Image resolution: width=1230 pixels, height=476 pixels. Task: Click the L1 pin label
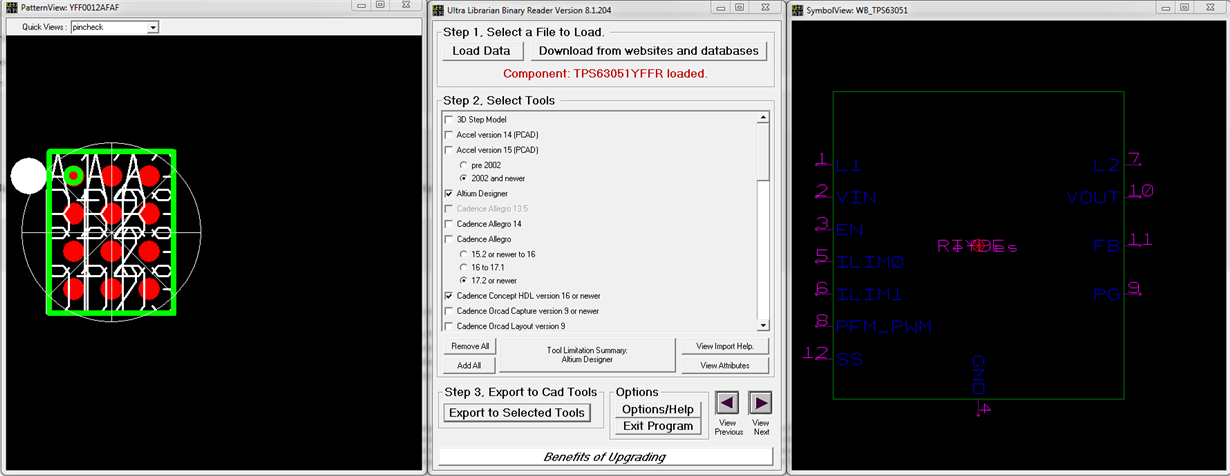pos(850,166)
